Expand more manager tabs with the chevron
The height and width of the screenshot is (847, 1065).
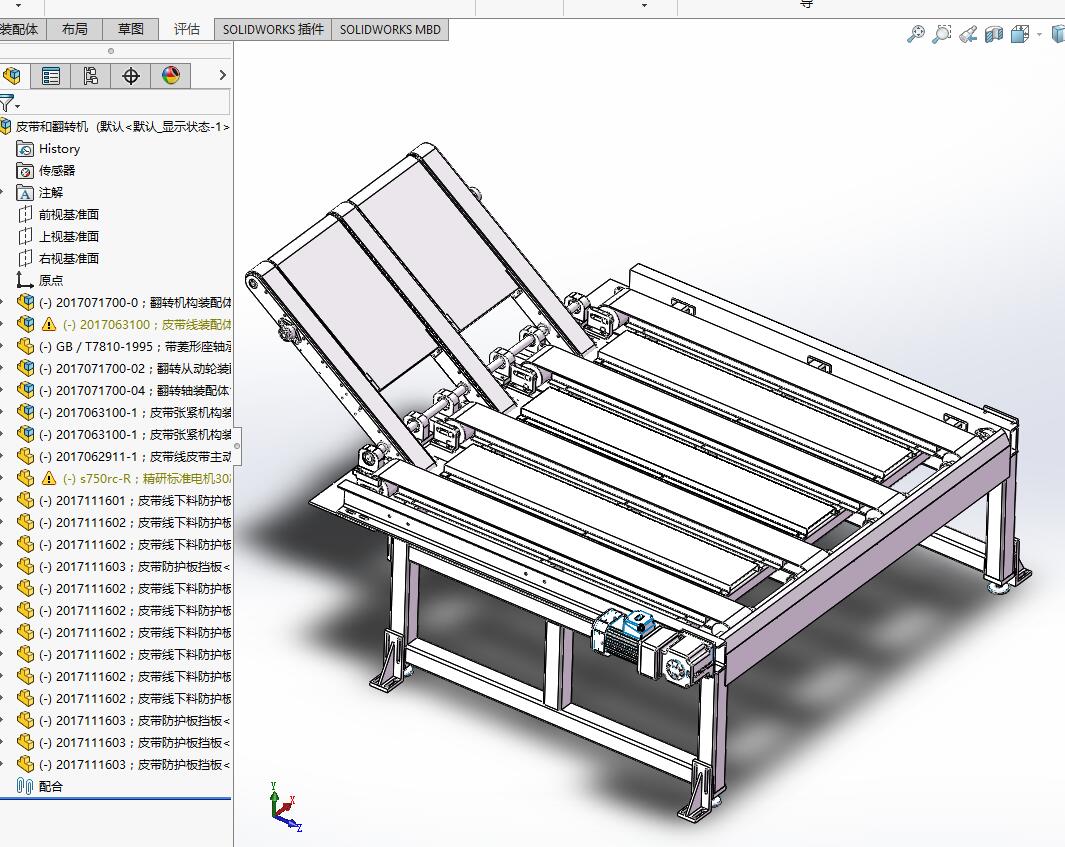(x=222, y=75)
